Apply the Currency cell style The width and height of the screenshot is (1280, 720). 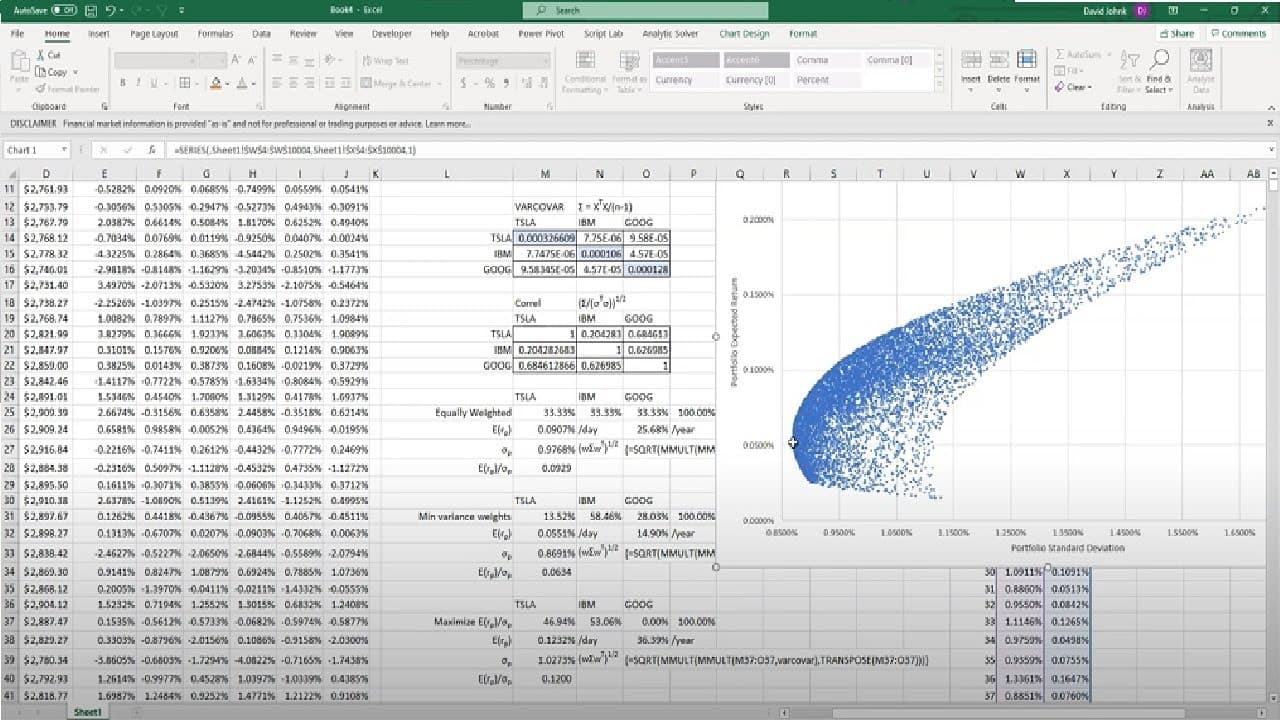click(x=685, y=80)
